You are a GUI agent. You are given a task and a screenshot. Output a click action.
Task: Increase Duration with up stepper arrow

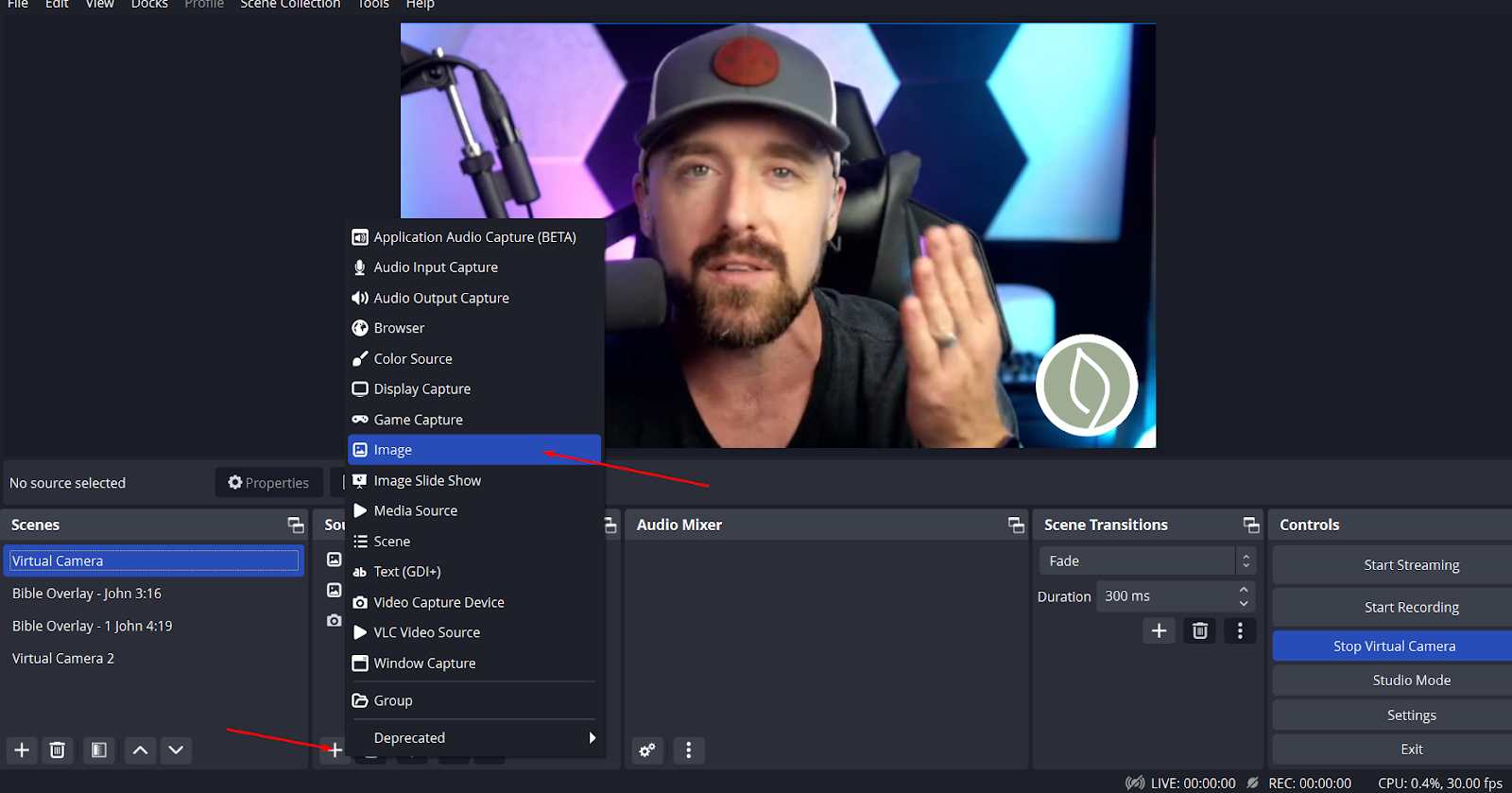coord(1244,590)
